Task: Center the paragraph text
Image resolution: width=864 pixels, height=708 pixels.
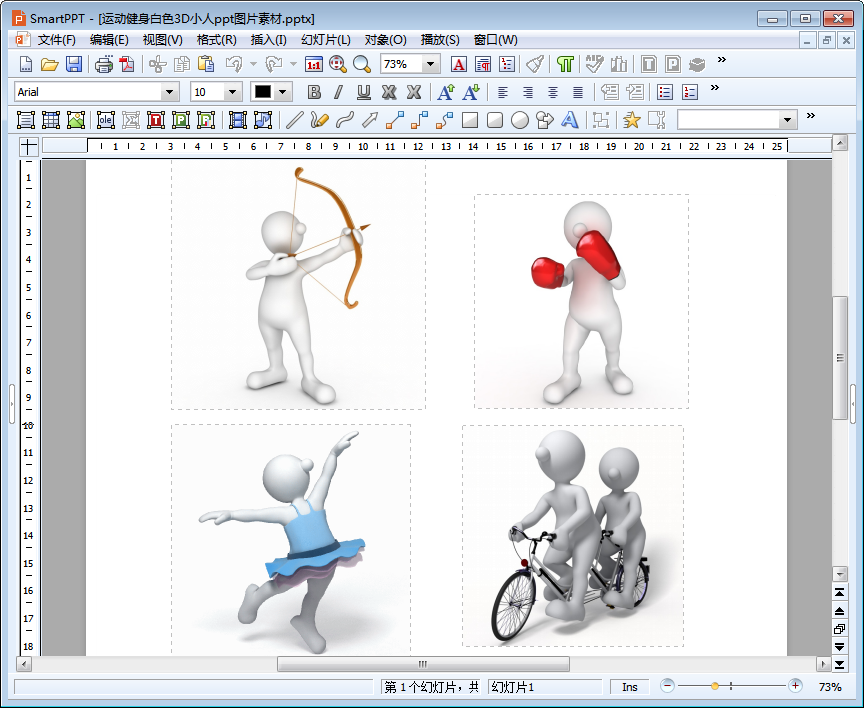Action: point(553,92)
